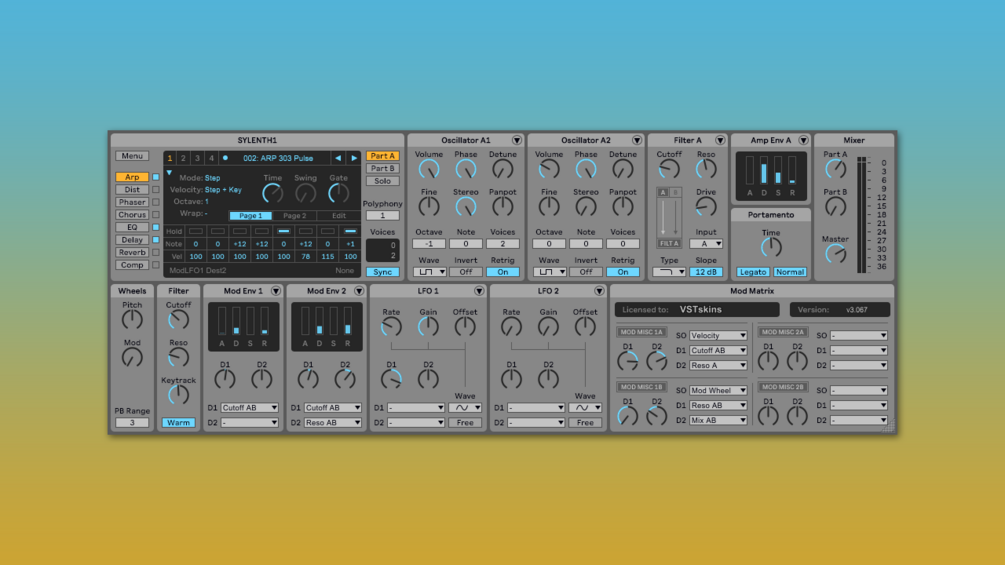Viewport: 1005px width, 565px height.
Task: Toggle Oscillator A1 Invert Off button
Action: point(466,272)
